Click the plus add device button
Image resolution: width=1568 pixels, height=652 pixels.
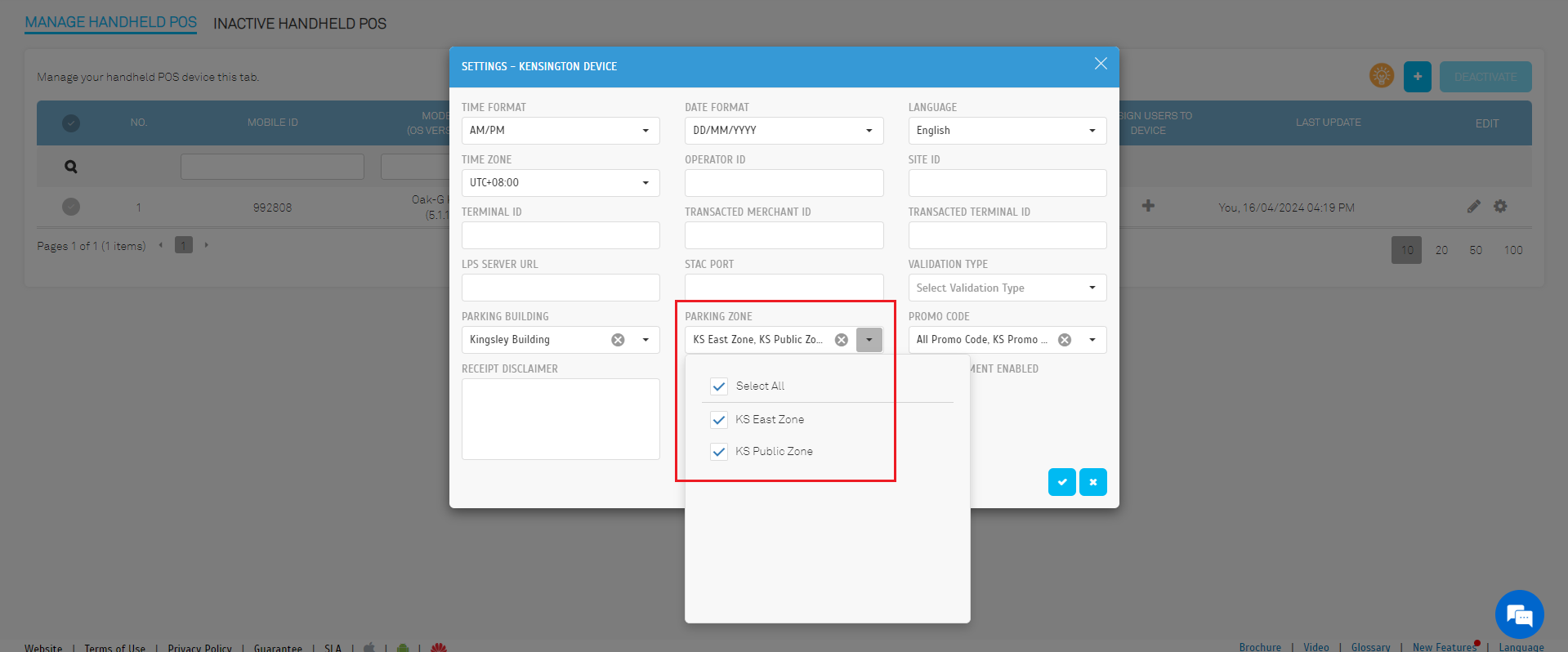[1417, 77]
